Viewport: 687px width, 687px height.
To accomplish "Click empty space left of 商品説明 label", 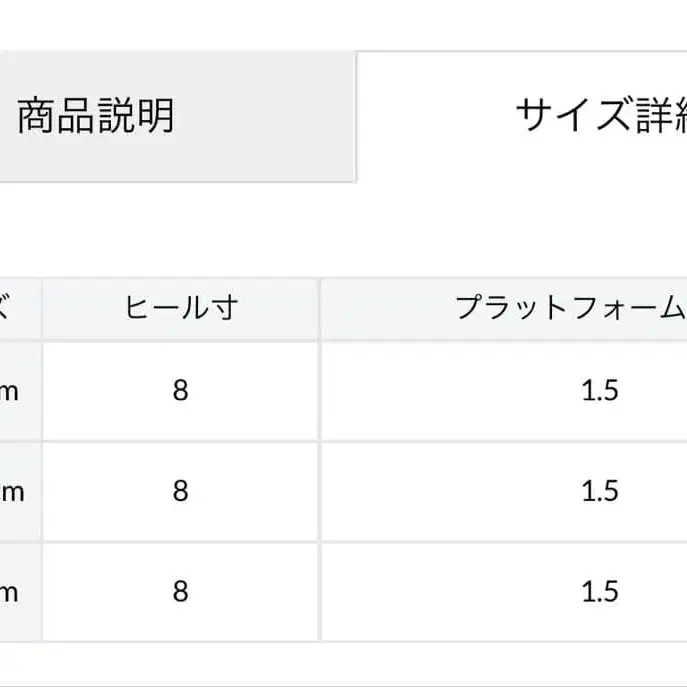I will (x=8, y=117).
